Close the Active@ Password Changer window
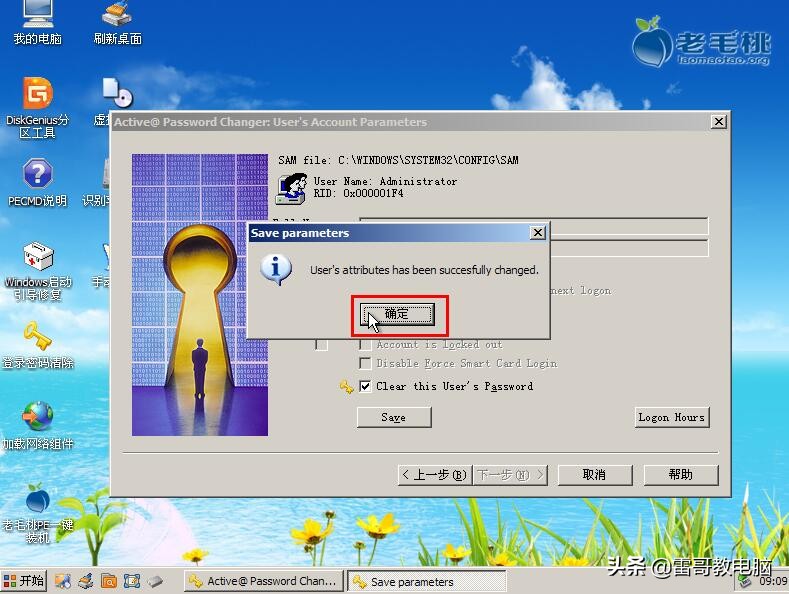 (719, 122)
